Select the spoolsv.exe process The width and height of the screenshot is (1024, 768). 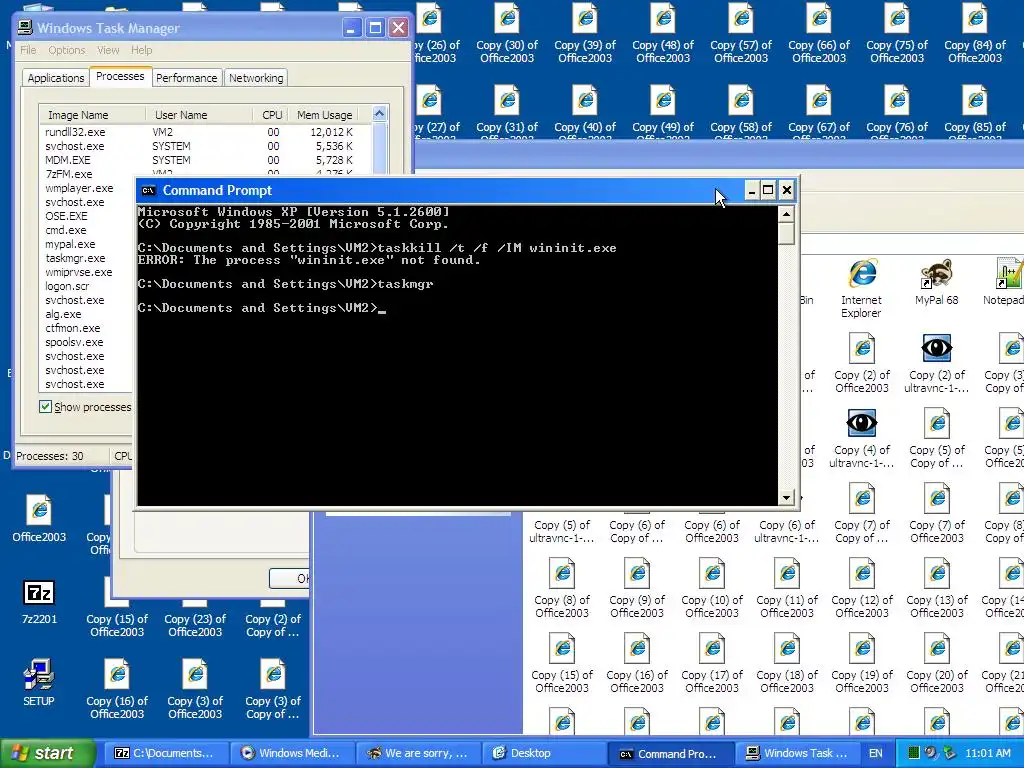click(x=74, y=342)
